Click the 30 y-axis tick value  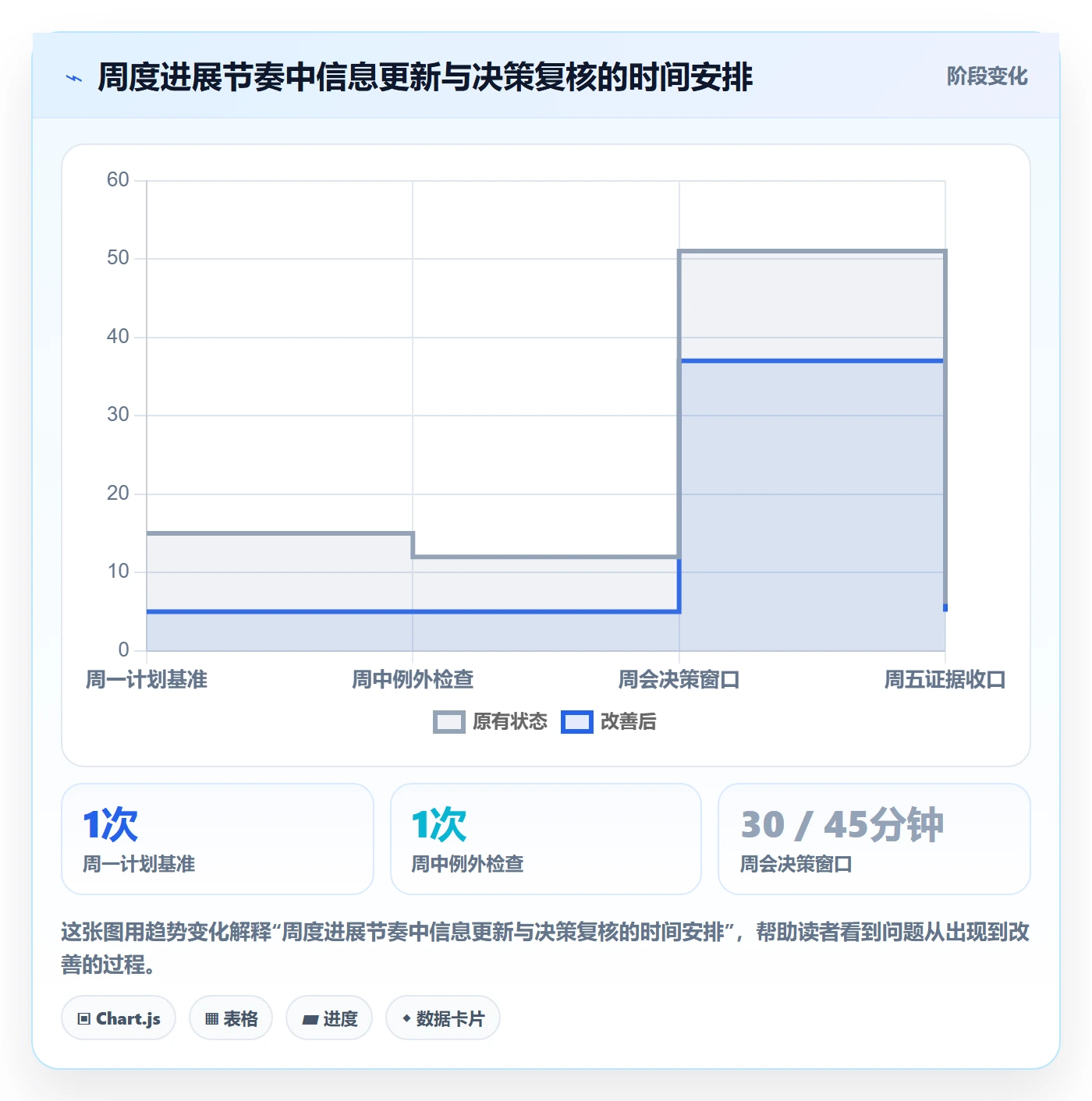click(118, 415)
